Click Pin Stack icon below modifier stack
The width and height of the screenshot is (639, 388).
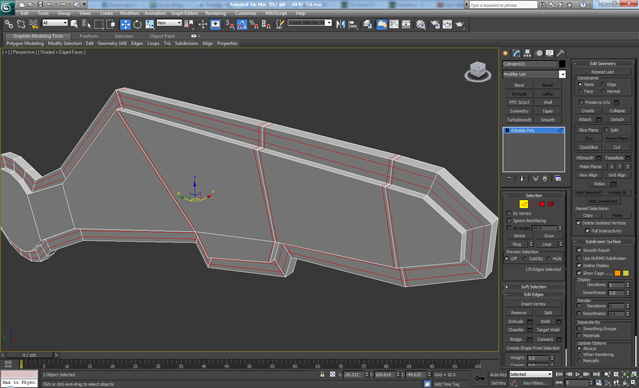509,179
